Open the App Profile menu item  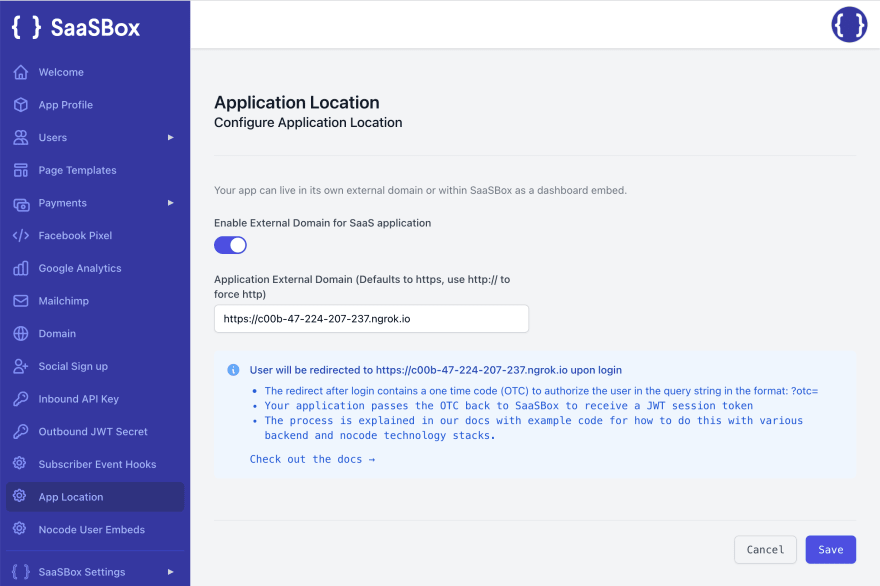point(95,105)
